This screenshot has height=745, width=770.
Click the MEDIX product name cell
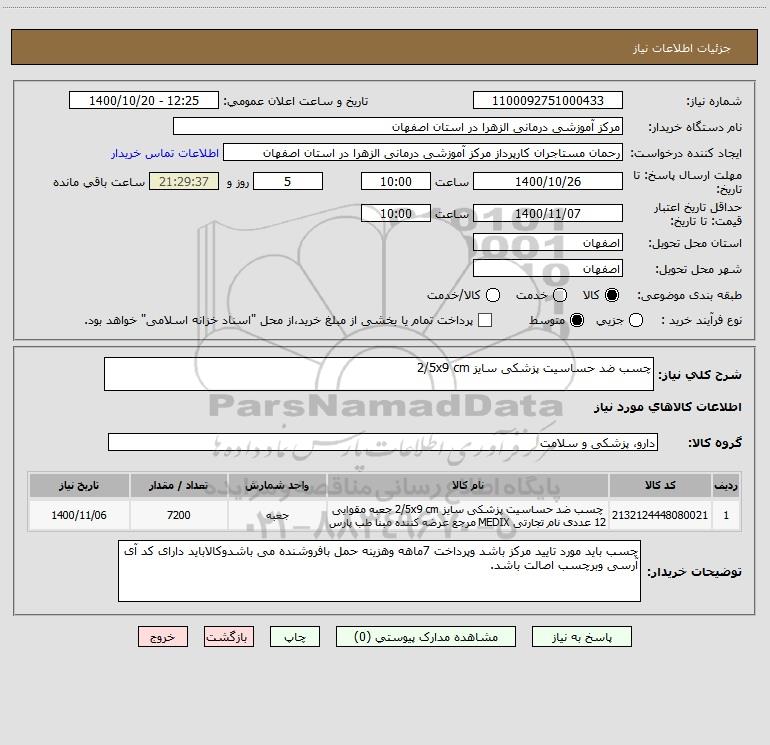468,516
